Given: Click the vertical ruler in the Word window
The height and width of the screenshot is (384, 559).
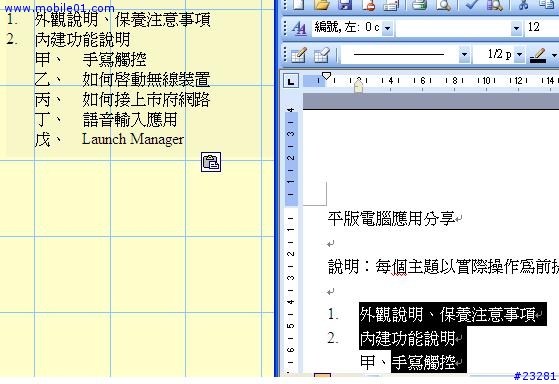Looking at the screenshot, I should tap(291, 240).
